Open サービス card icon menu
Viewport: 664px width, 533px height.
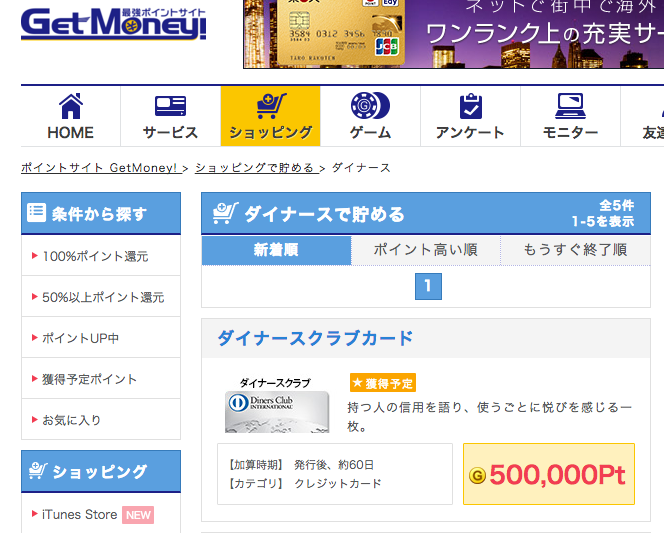coord(170,106)
